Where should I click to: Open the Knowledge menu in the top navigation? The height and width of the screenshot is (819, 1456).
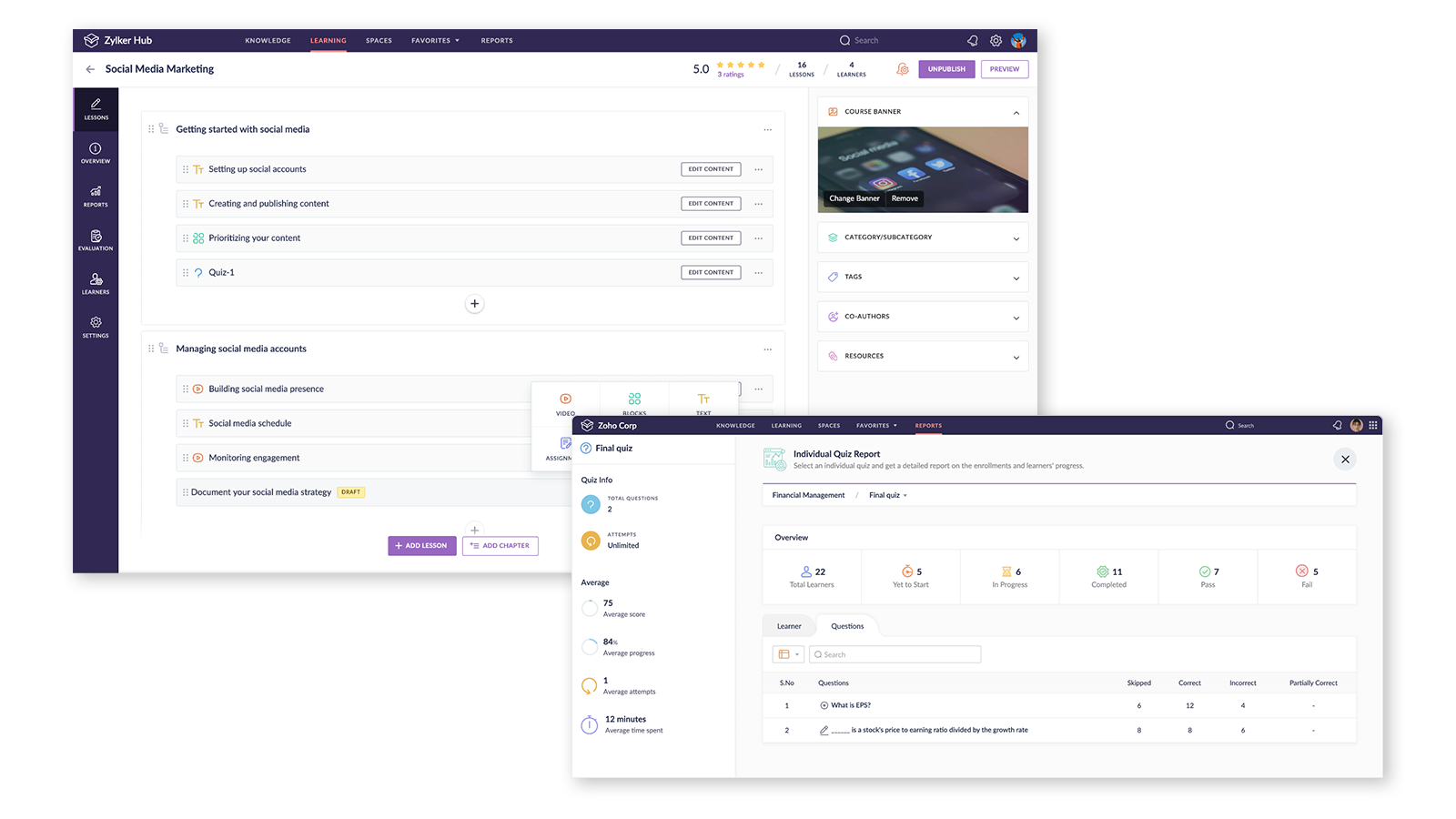pyautogui.click(x=268, y=40)
